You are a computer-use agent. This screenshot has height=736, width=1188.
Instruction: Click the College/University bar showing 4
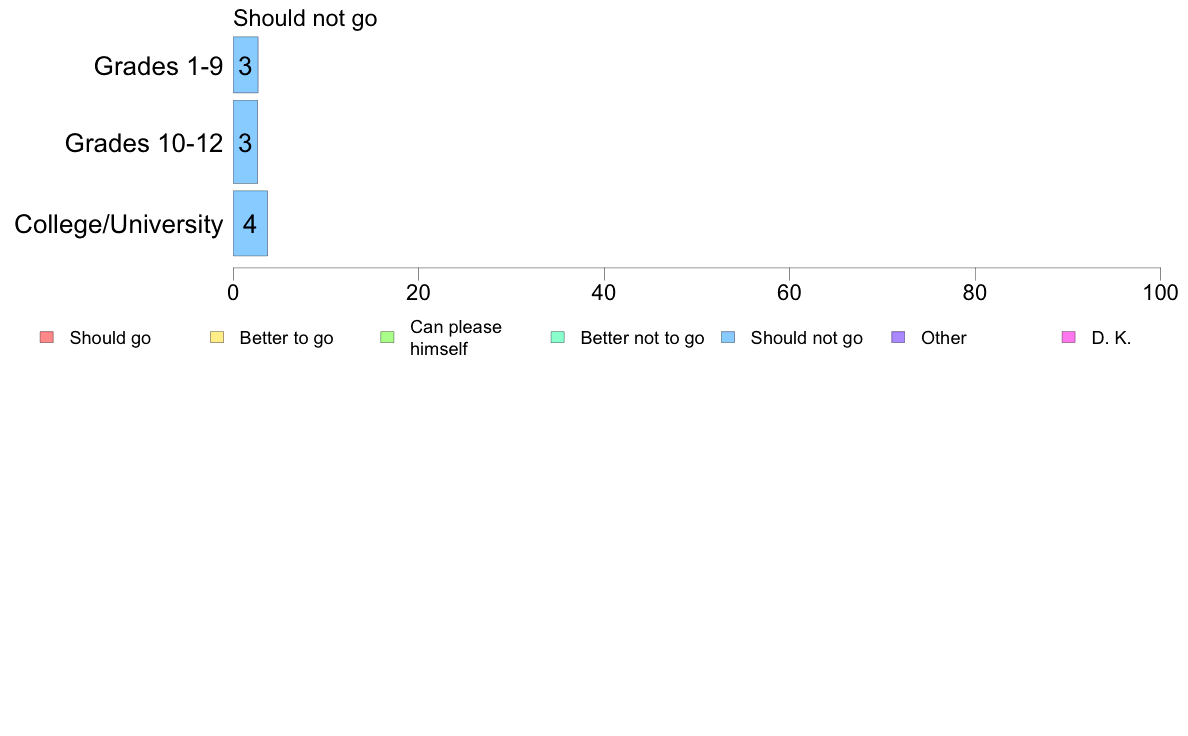[x=250, y=223]
